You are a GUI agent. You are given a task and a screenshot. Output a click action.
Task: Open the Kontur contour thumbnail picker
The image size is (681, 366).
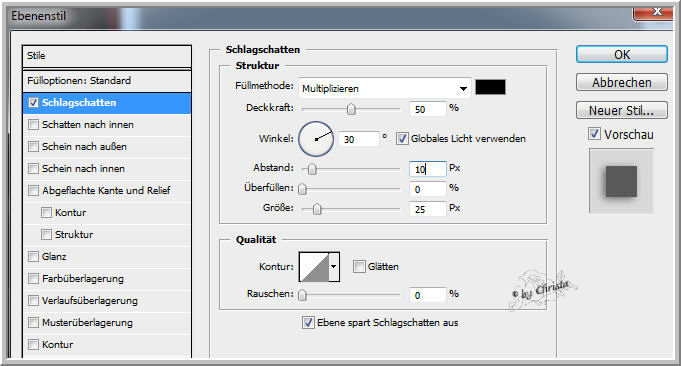point(314,267)
